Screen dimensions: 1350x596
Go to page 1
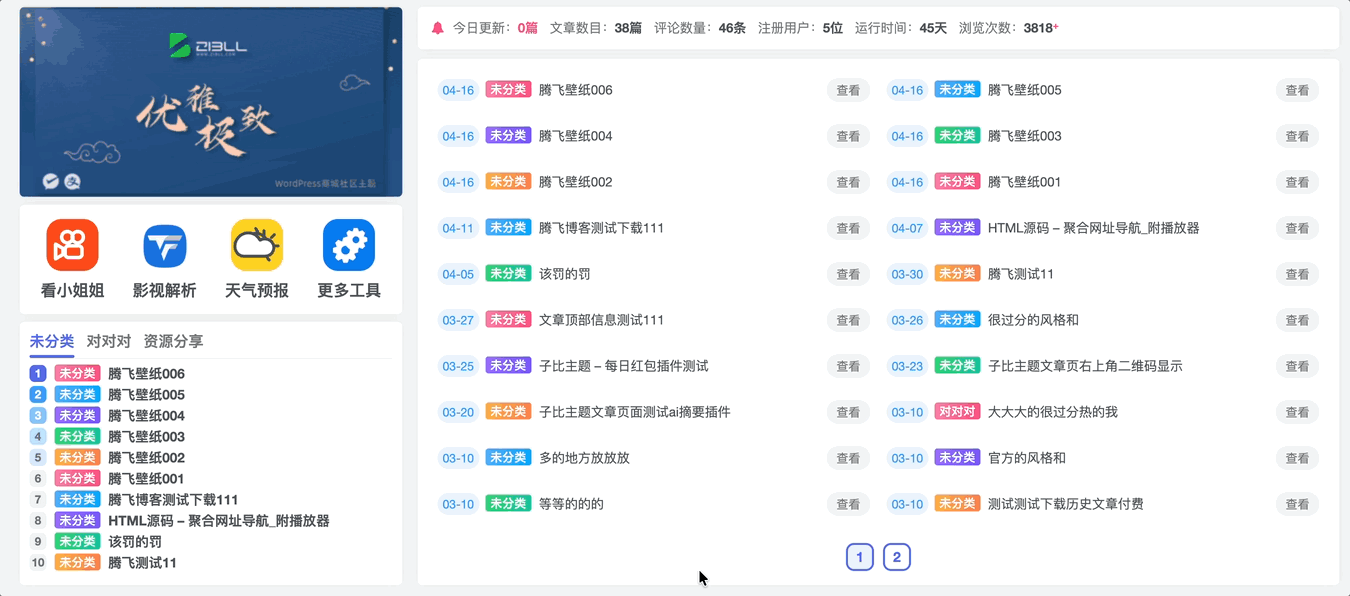click(860, 557)
